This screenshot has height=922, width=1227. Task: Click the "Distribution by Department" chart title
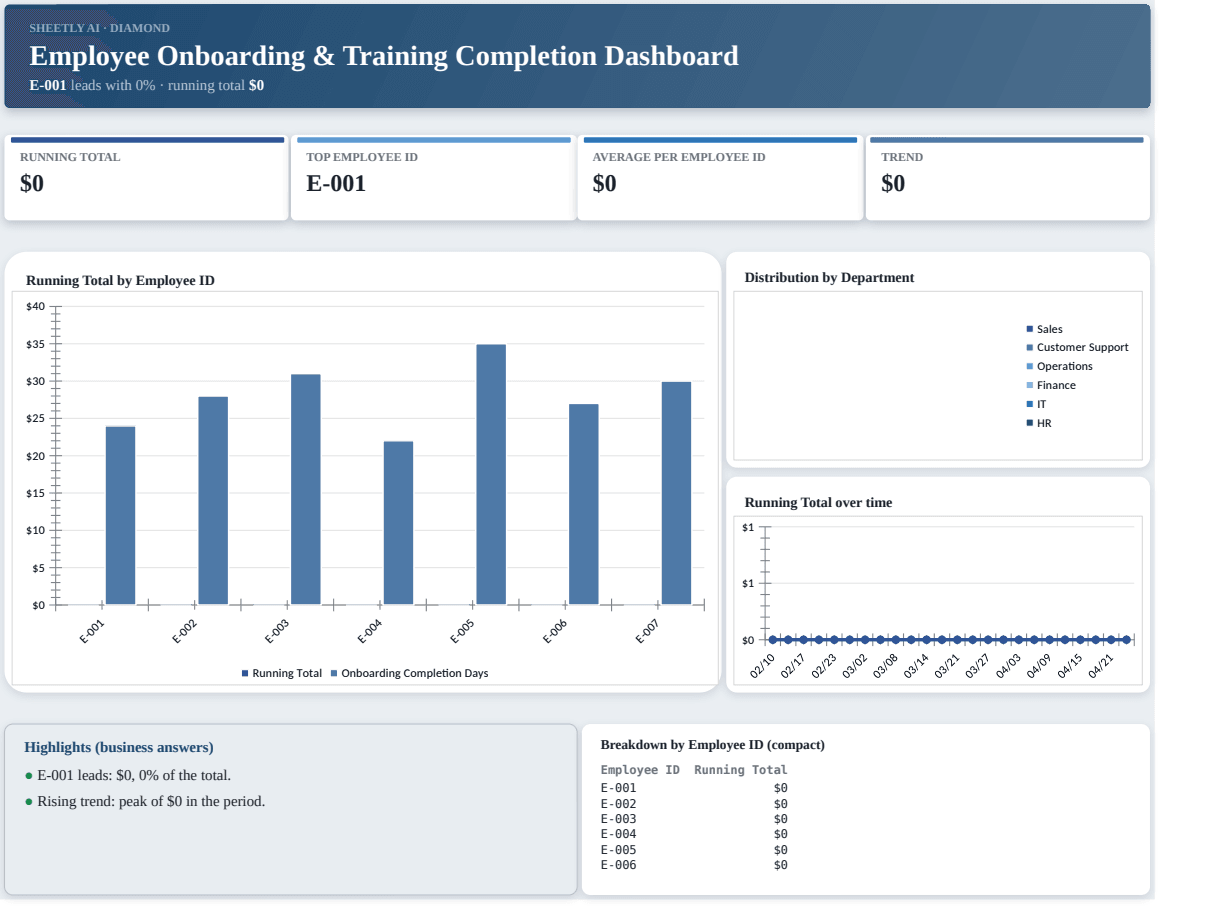pos(829,278)
